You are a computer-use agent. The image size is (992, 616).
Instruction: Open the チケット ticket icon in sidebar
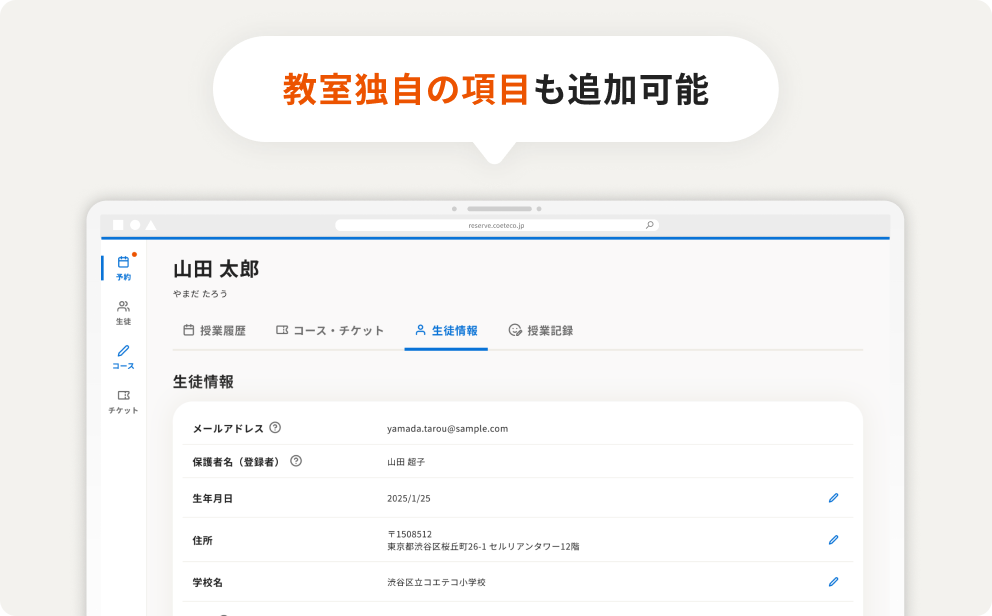tap(123, 395)
